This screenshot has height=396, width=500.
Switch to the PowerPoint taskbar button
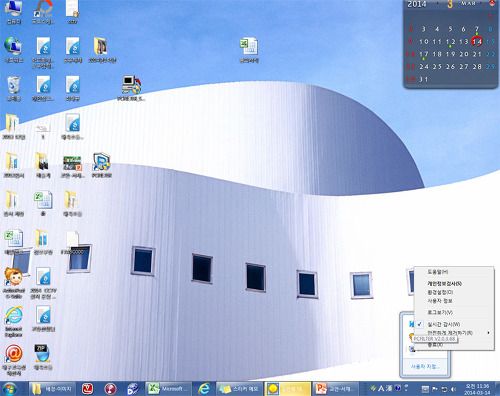[x=335, y=389]
